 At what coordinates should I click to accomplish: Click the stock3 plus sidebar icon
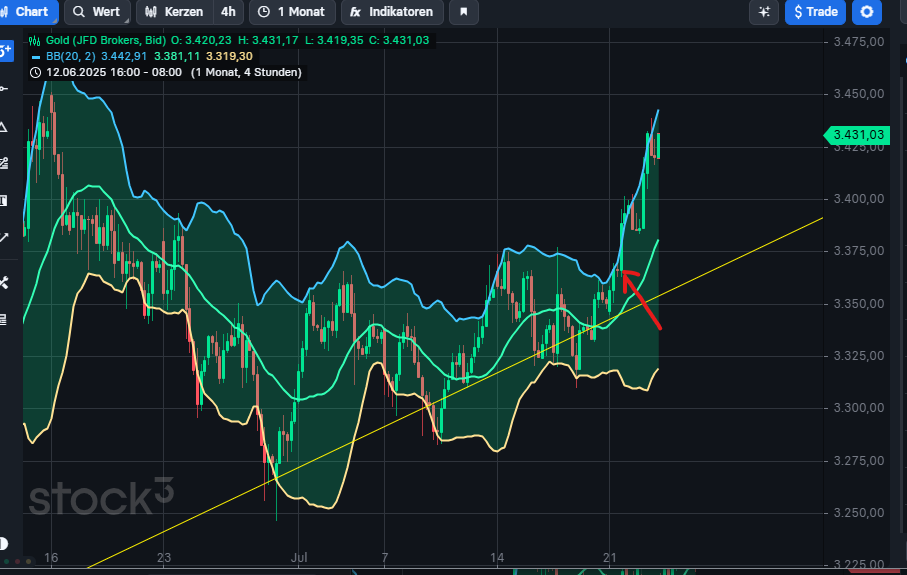point(5,51)
